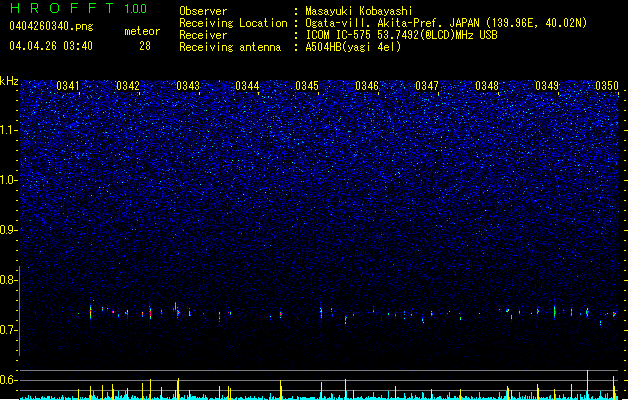Click the 0341 time marker

[x=68, y=86]
